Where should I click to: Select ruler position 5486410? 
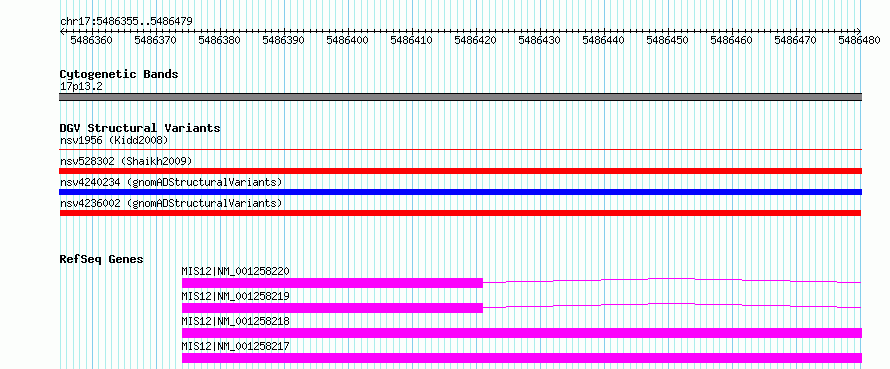[412, 40]
